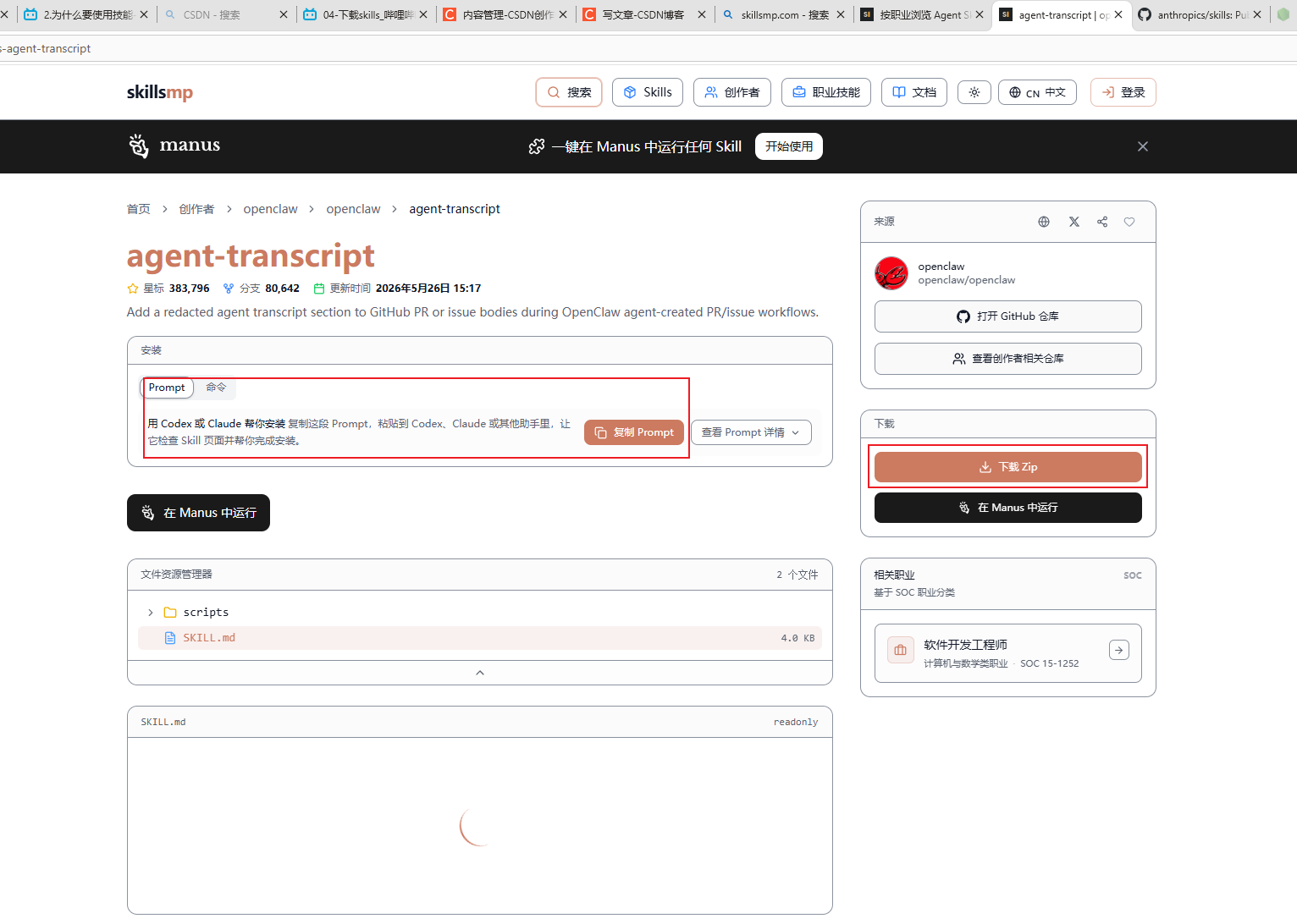Go to the Skills nav item

pos(648,92)
